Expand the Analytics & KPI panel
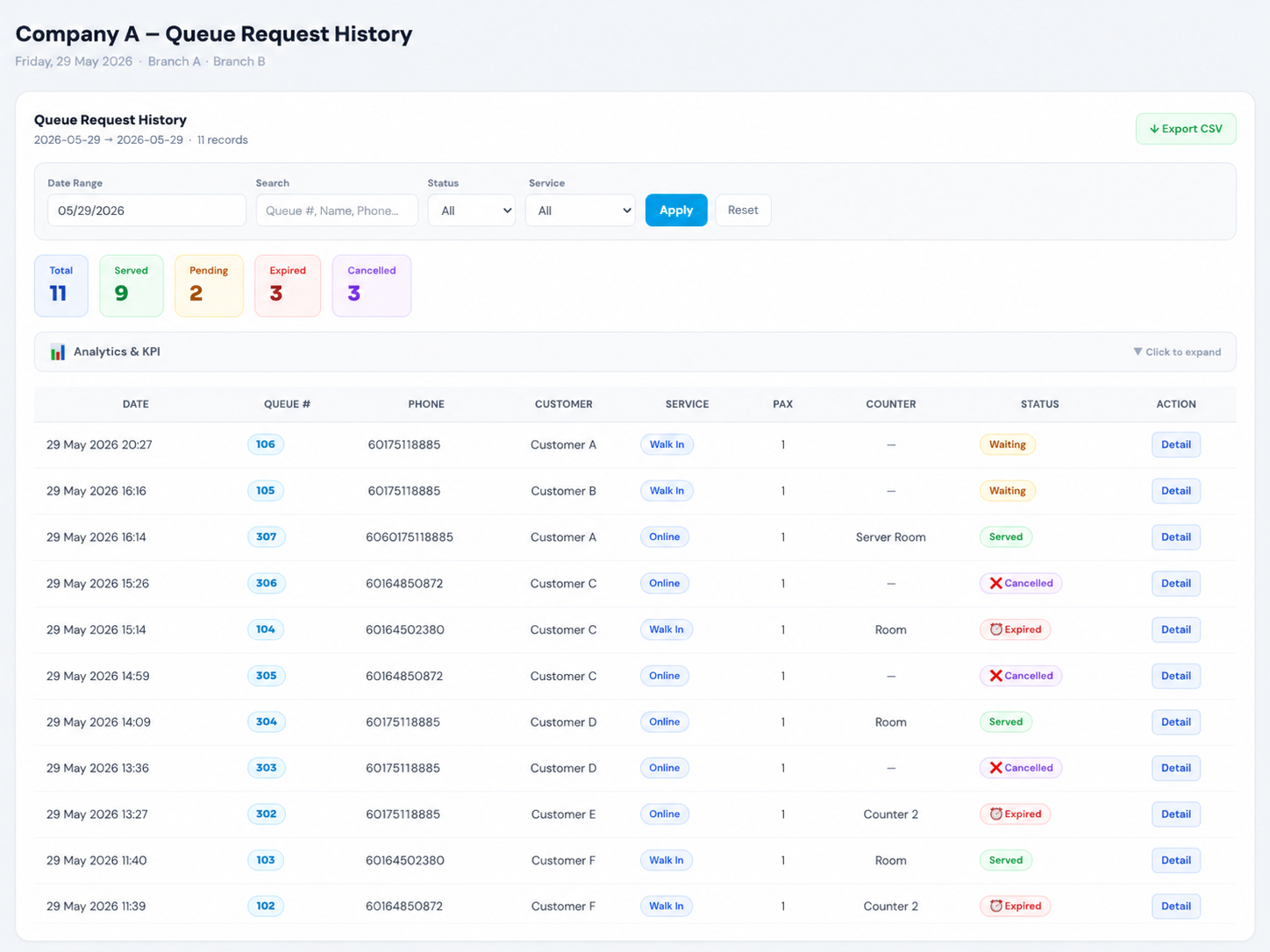The height and width of the screenshot is (952, 1270). pos(635,352)
